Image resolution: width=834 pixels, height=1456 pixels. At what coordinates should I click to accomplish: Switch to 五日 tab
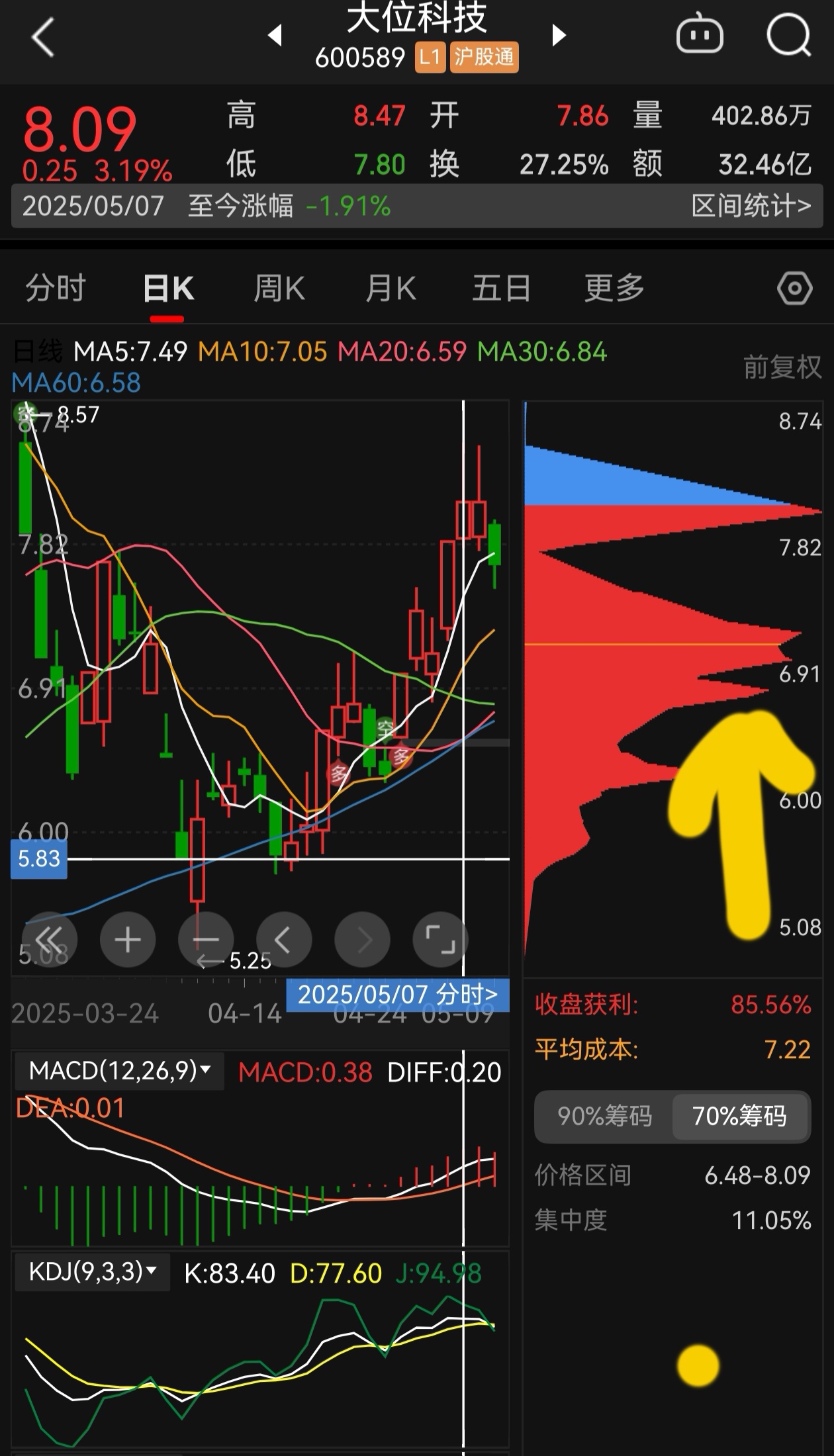[501, 289]
